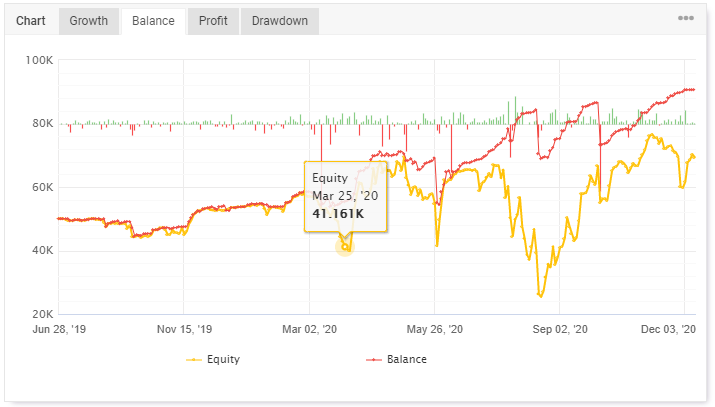The width and height of the screenshot is (715, 407).
Task: Click the Mar 02, '20 date label
Action: tap(310, 328)
